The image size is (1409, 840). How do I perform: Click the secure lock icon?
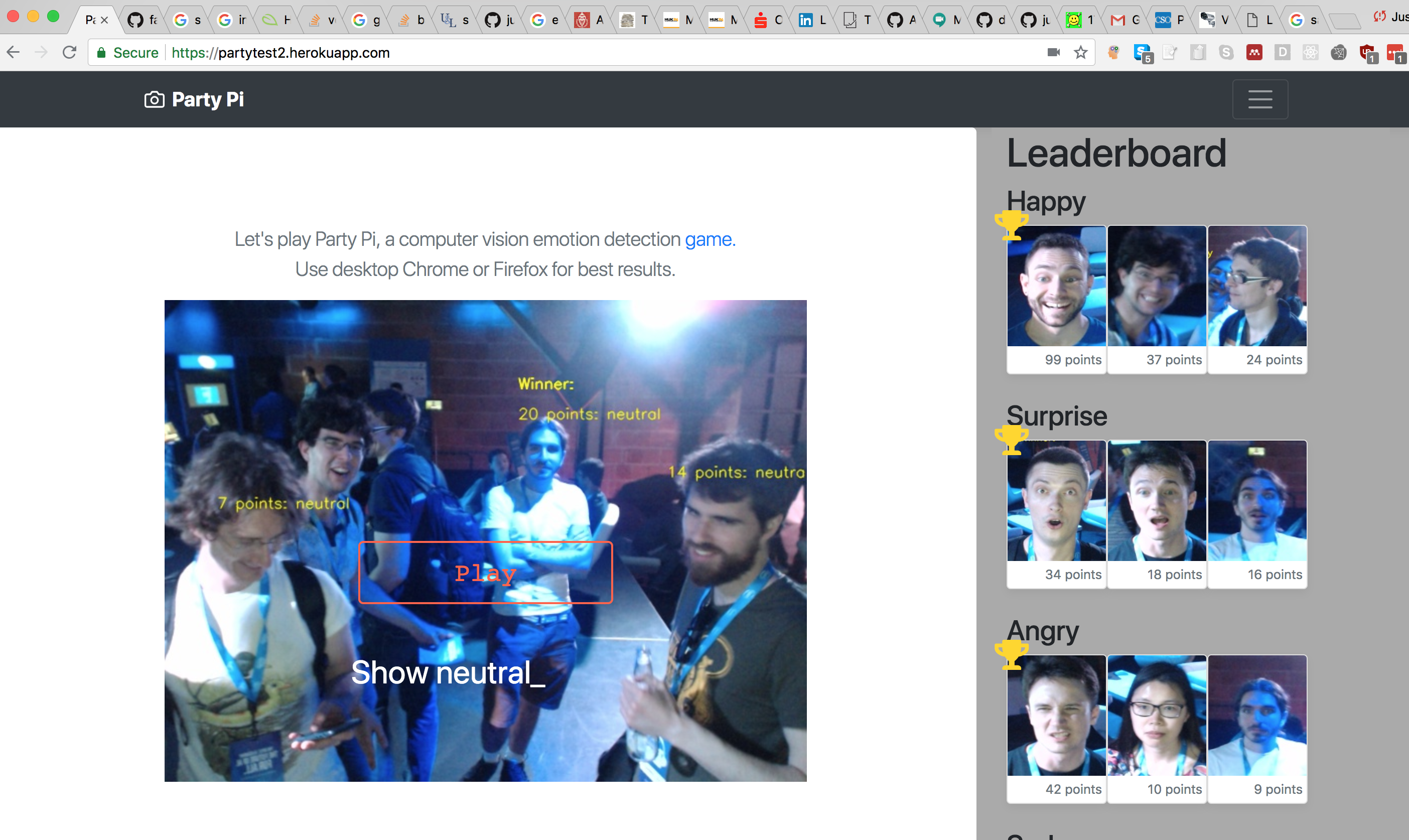[101, 53]
